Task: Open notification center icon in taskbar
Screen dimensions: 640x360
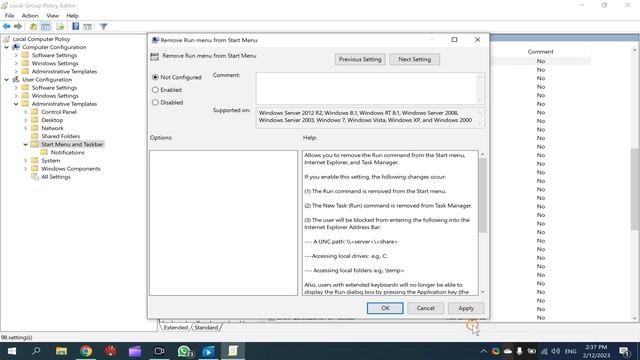Action: point(624,351)
